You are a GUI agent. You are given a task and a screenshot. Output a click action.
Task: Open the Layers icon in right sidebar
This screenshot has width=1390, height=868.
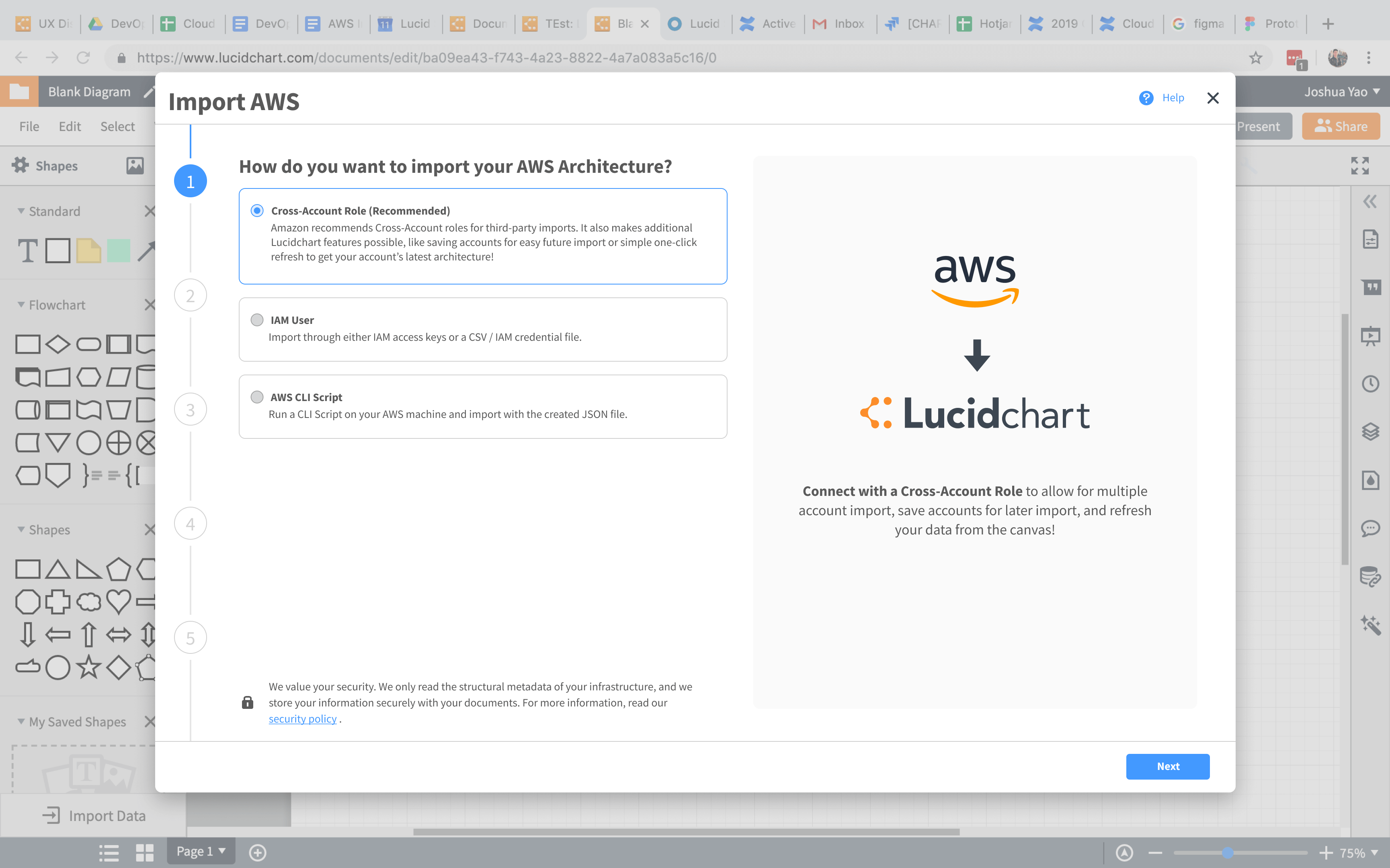1370,431
